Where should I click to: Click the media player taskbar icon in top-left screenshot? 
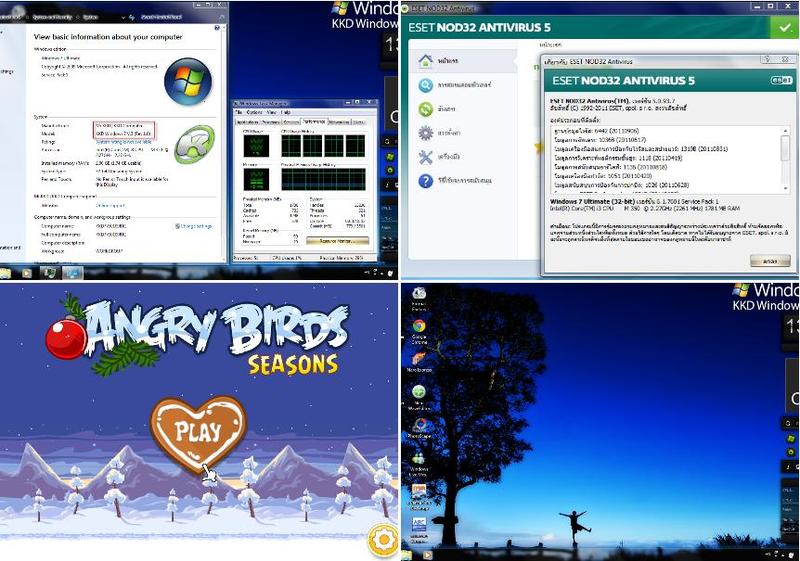[27, 273]
